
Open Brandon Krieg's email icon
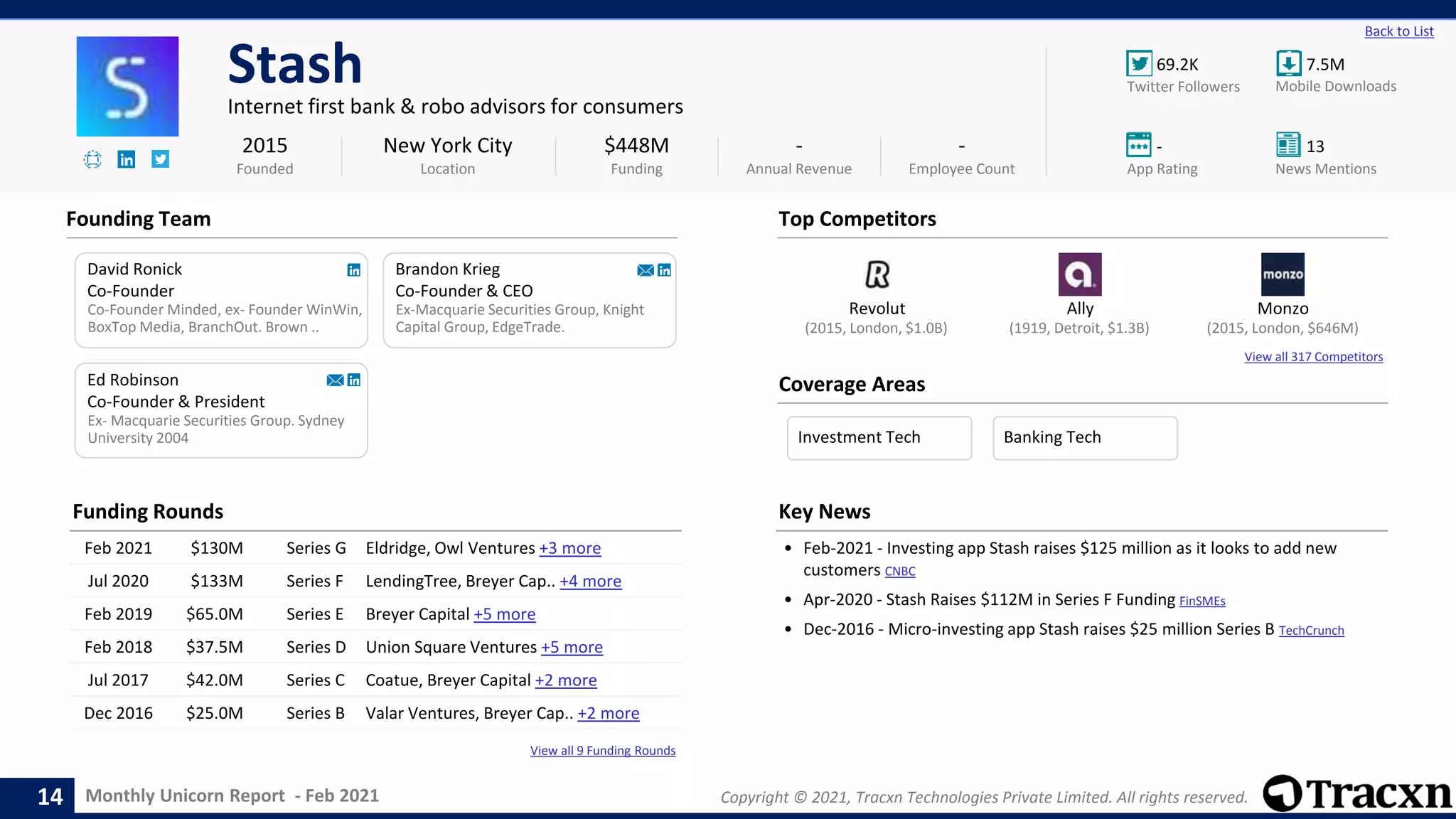pyautogui.click(x=646, y=270)
